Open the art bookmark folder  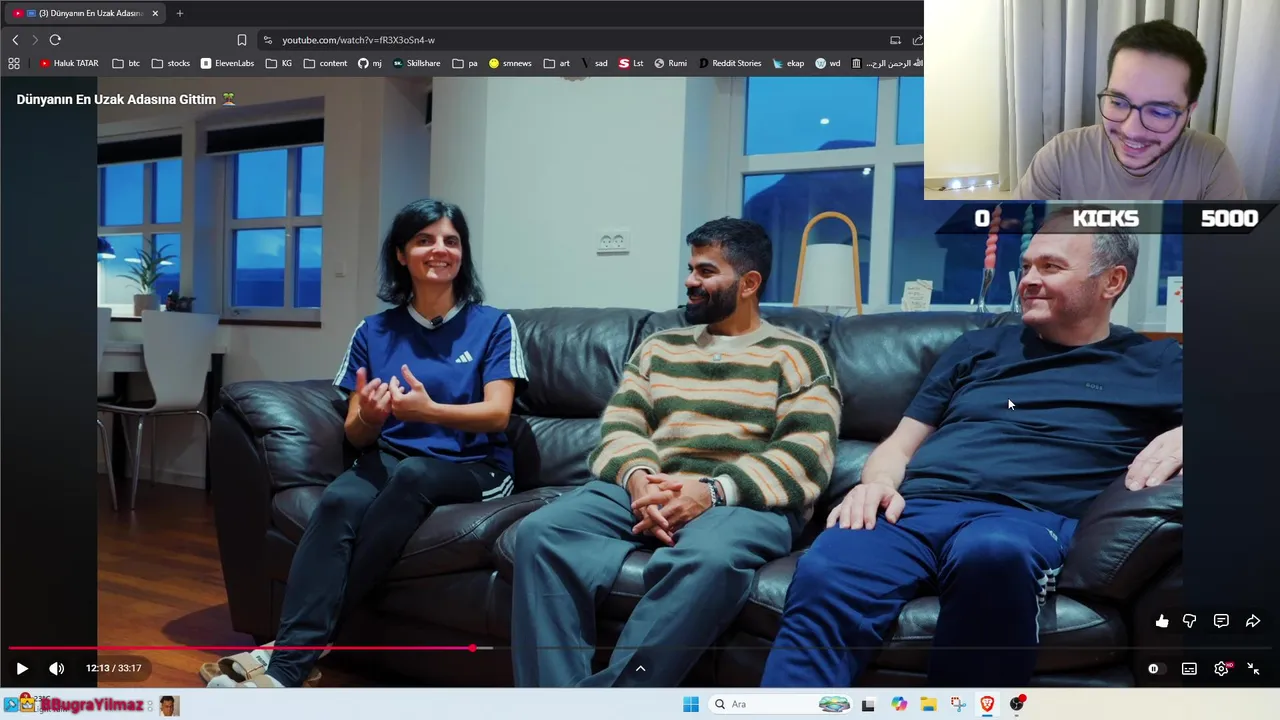(x=556, y=63)
